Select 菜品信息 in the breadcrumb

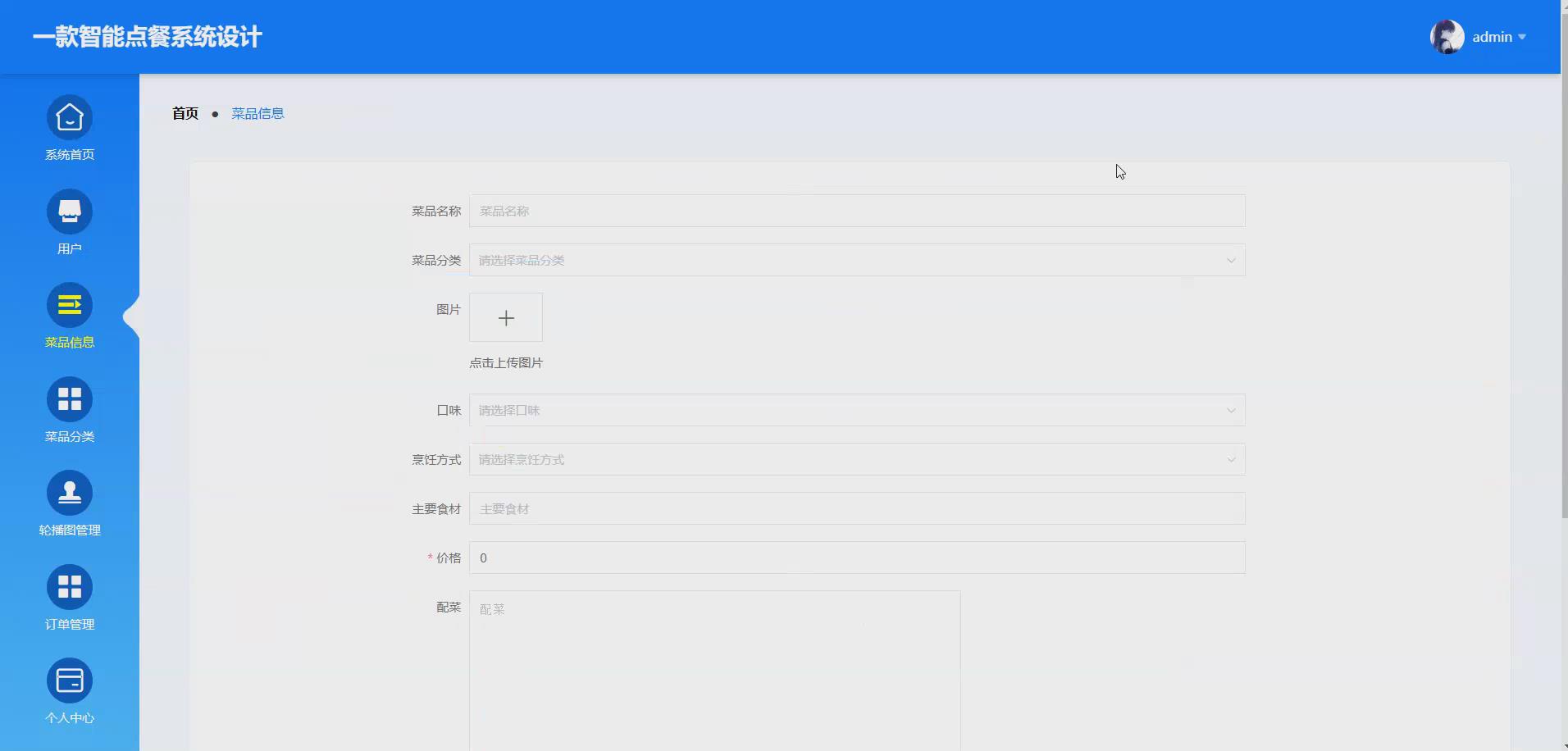[x=257, y=112]
